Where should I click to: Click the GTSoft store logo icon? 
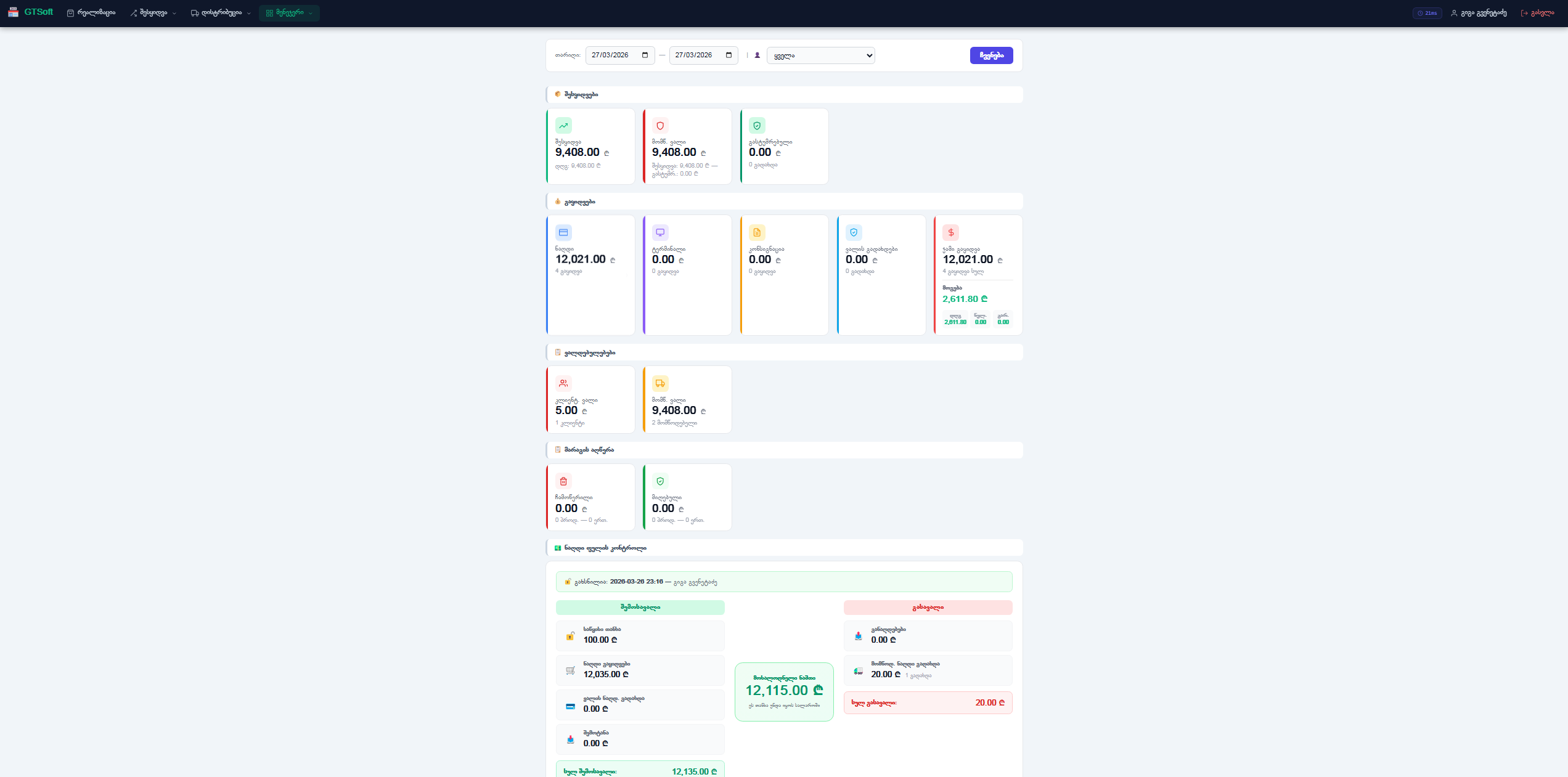click(13, 12)
